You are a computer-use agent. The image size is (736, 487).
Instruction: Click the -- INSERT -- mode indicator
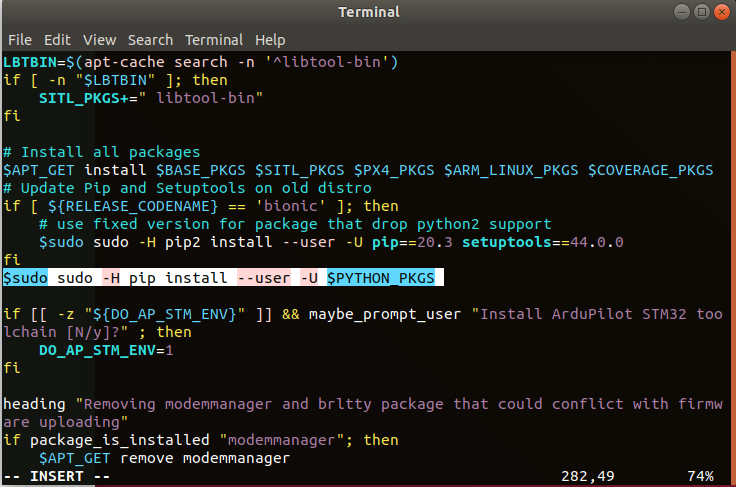tap(57, 476)
